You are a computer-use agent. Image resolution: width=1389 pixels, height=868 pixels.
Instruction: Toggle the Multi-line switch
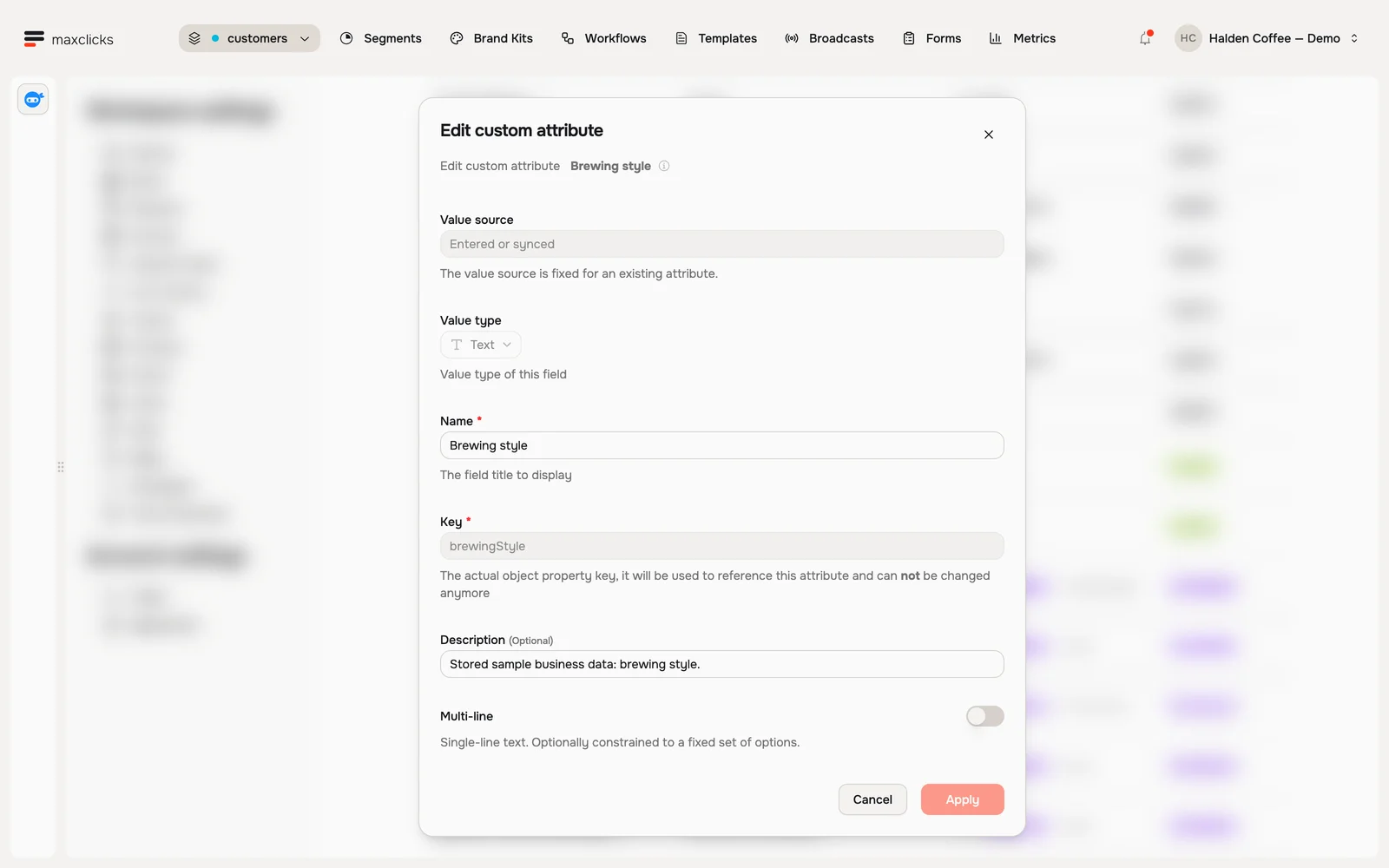[x=985, y=716]
